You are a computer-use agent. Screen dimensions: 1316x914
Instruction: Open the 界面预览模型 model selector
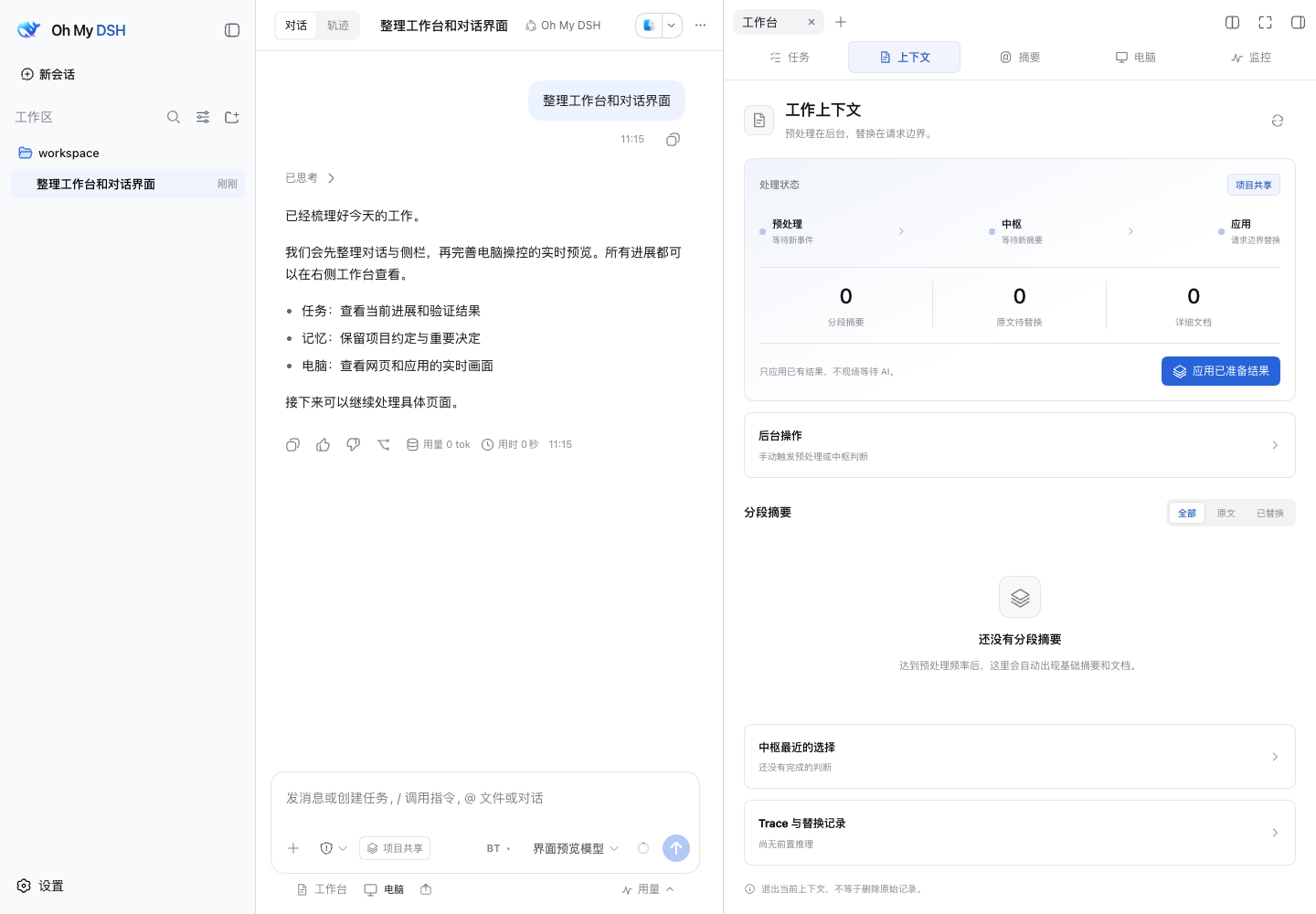[576, 848]
